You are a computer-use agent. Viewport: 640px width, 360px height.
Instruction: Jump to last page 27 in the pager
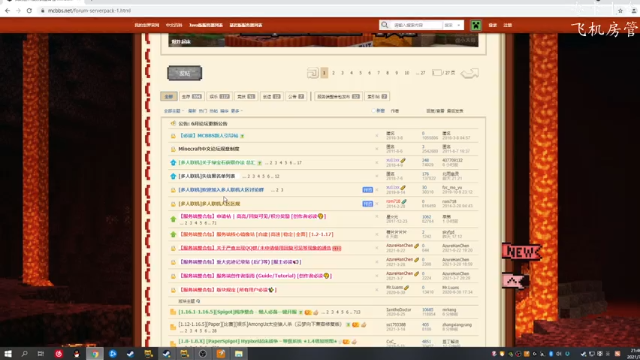coord(421,73)
